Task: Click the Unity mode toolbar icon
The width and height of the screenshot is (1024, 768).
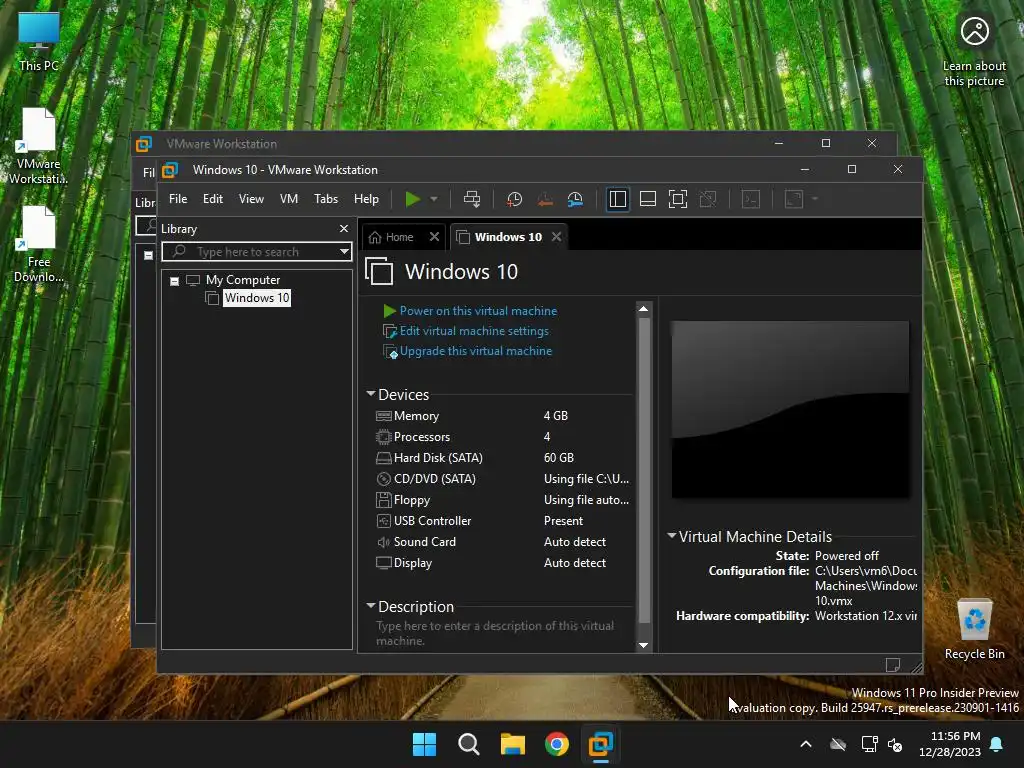Action: pos(708,199)
